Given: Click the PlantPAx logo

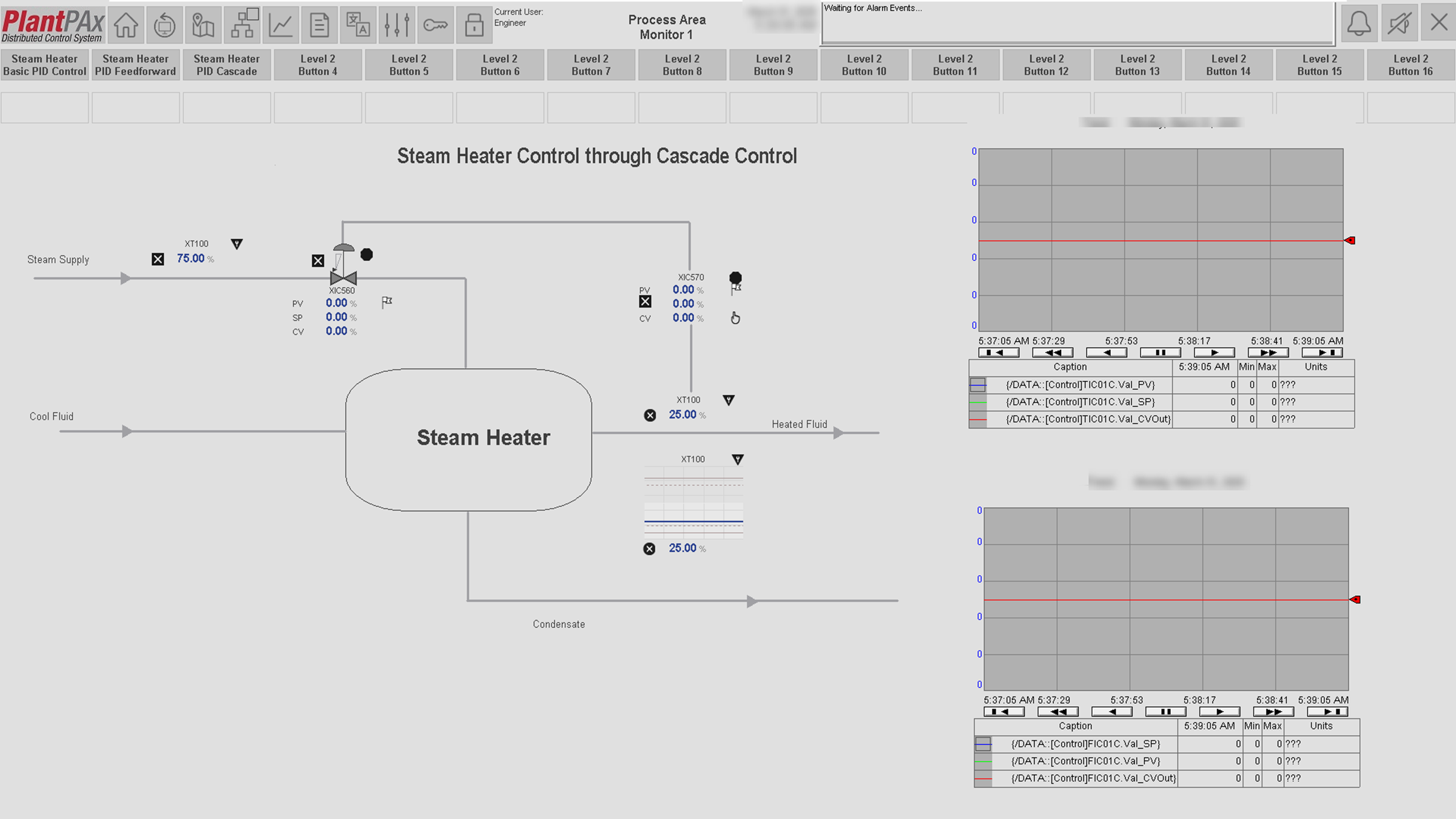Looking at the screenshot, I should pos(53,25).
